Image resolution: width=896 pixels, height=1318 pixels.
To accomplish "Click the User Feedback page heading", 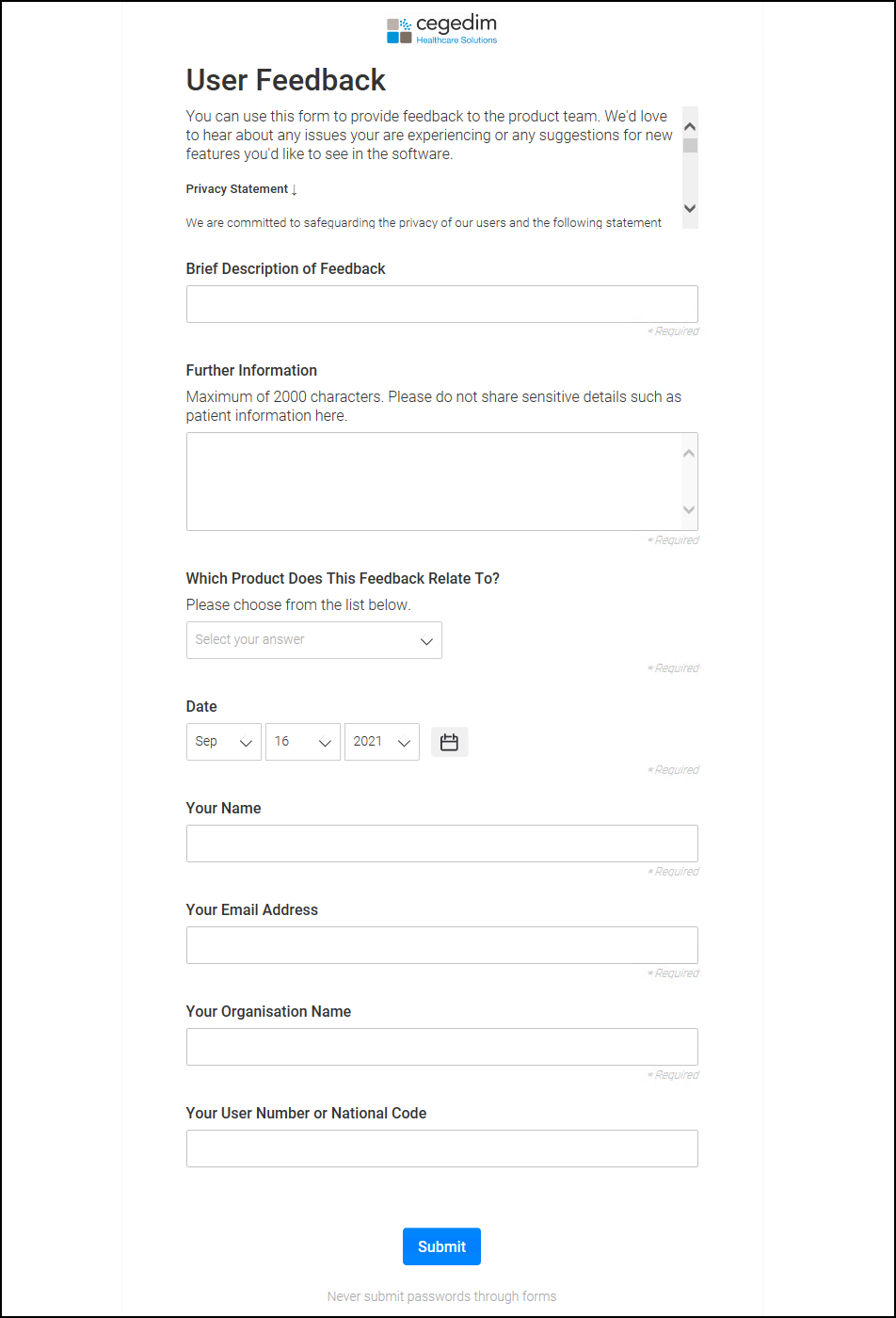I will click(286, 80).
